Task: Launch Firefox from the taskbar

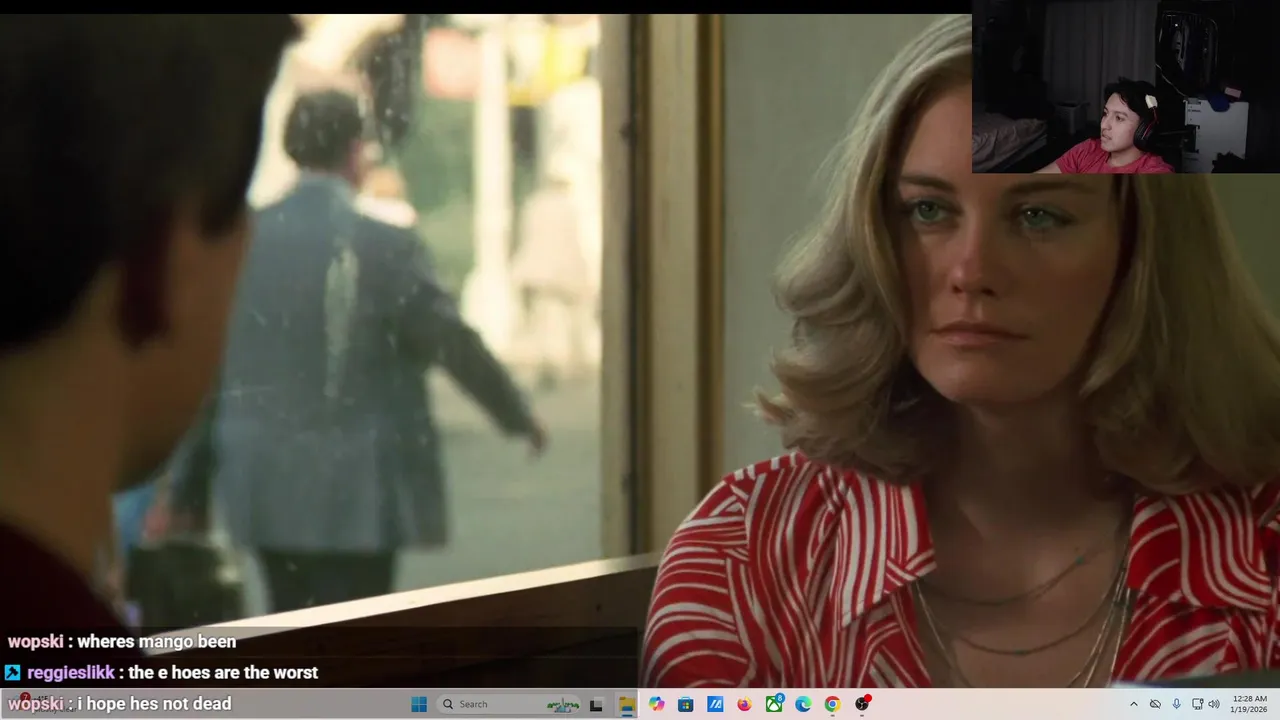Action: click(744, 704)
